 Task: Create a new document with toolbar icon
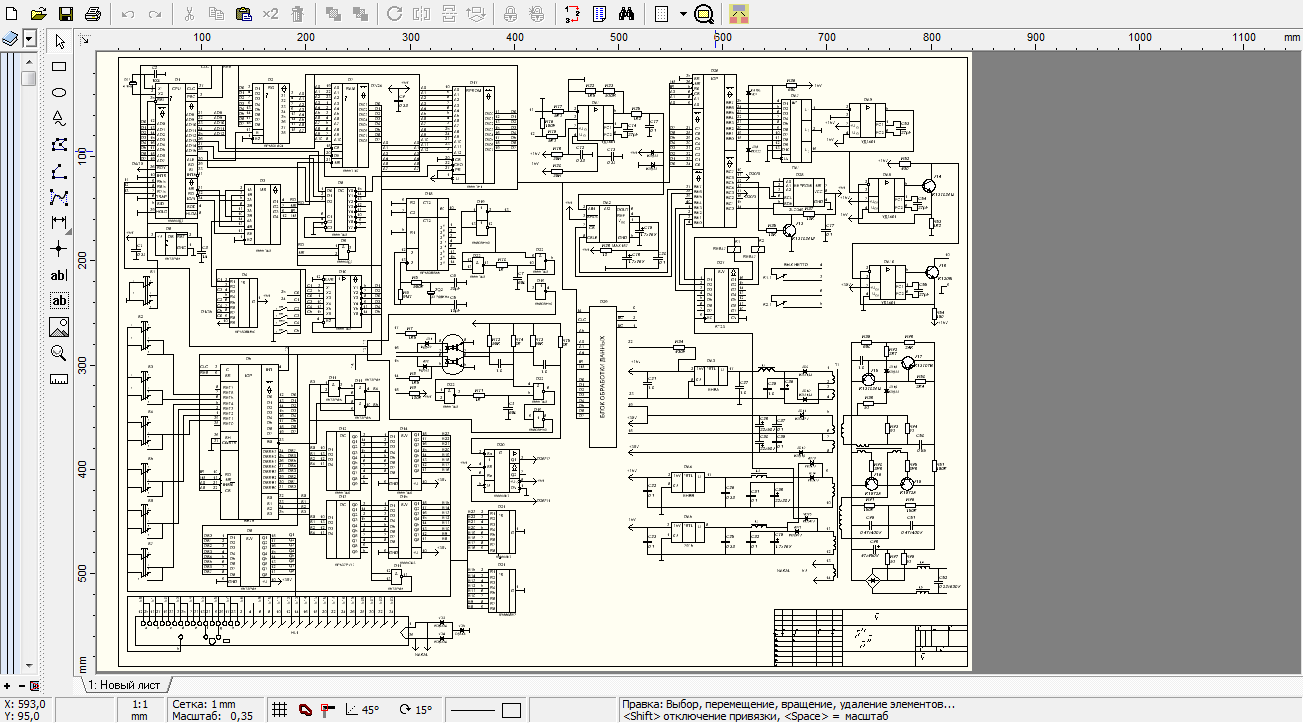[12, 14]
